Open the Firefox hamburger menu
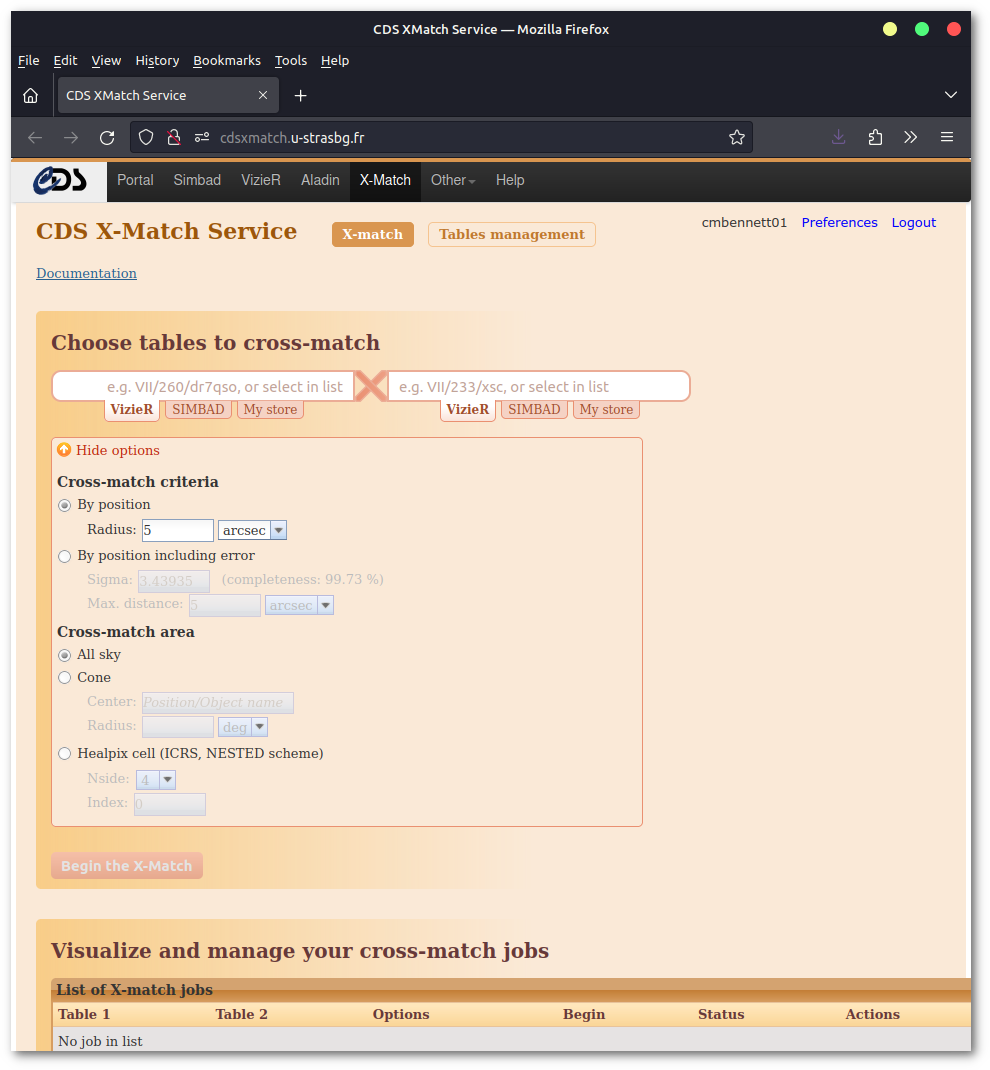990x1070 pixels. 946,137
